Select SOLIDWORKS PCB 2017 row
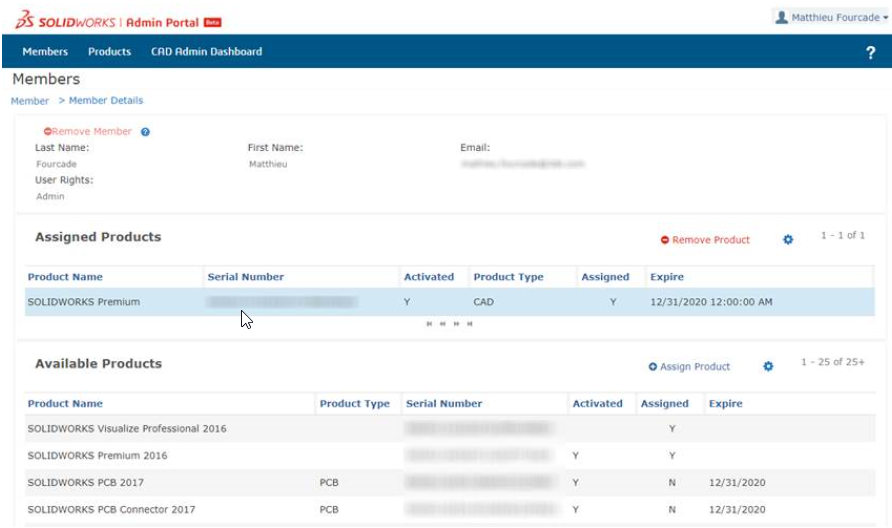This screenshot has width=892, height=528. pyautogui.click(x=449, y=482)
